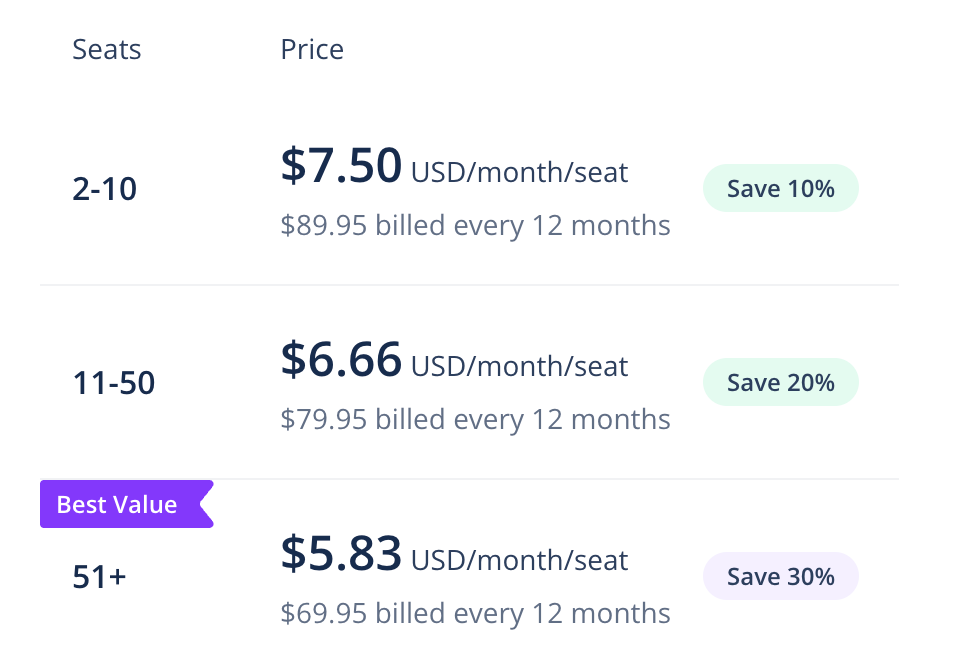Image resolution: width=958 pixels, height=662 pixels.
Task: Click the $69.95 billed every 12 months text
Action: pyautogui.click(x=475, y=613)
